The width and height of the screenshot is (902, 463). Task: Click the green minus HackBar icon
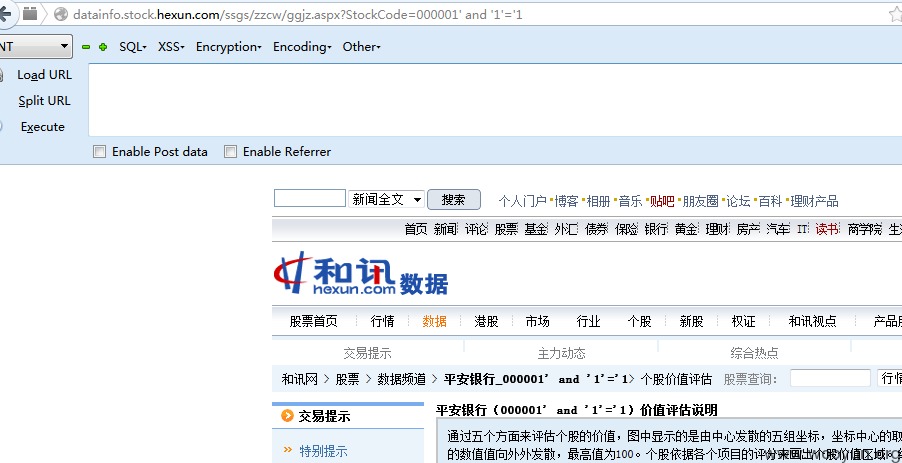86,47
